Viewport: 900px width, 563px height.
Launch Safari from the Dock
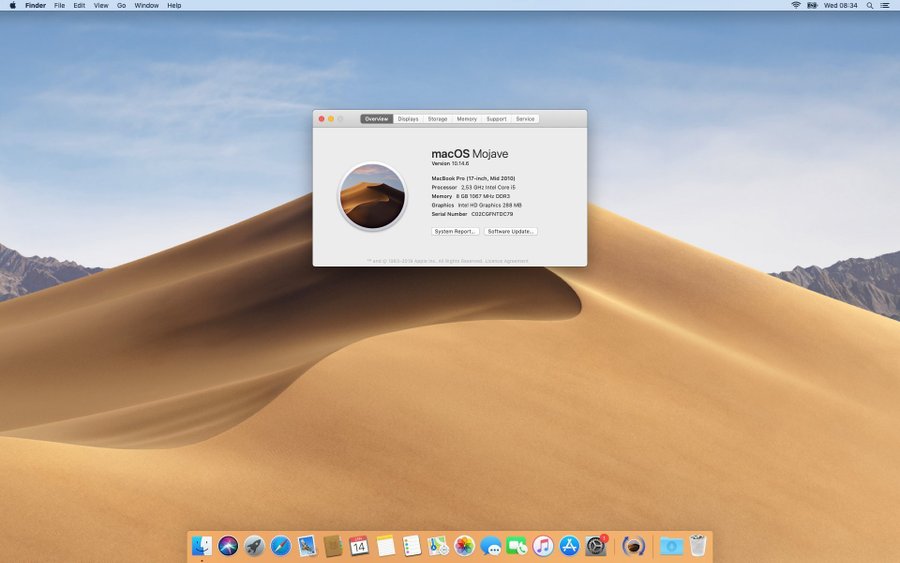coord(281,546)
